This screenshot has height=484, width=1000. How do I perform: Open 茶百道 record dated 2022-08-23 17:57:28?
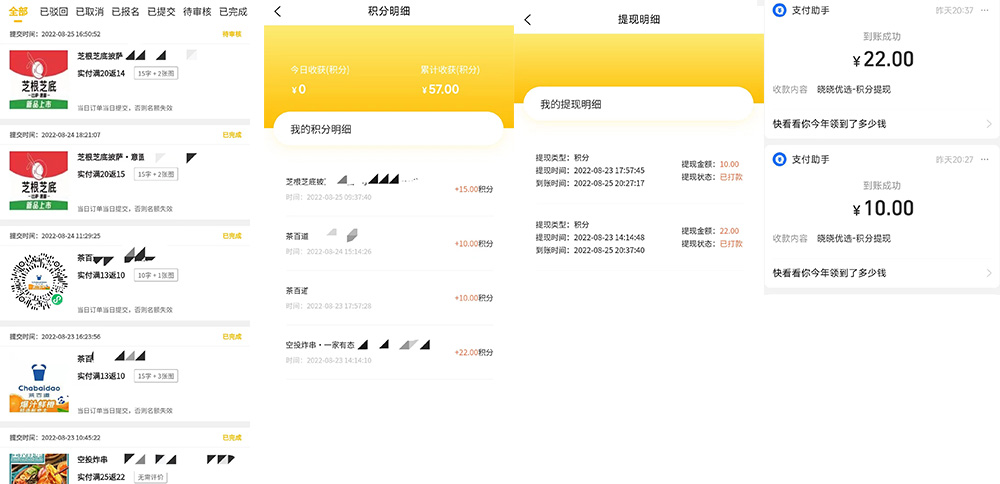coord(389,298)
